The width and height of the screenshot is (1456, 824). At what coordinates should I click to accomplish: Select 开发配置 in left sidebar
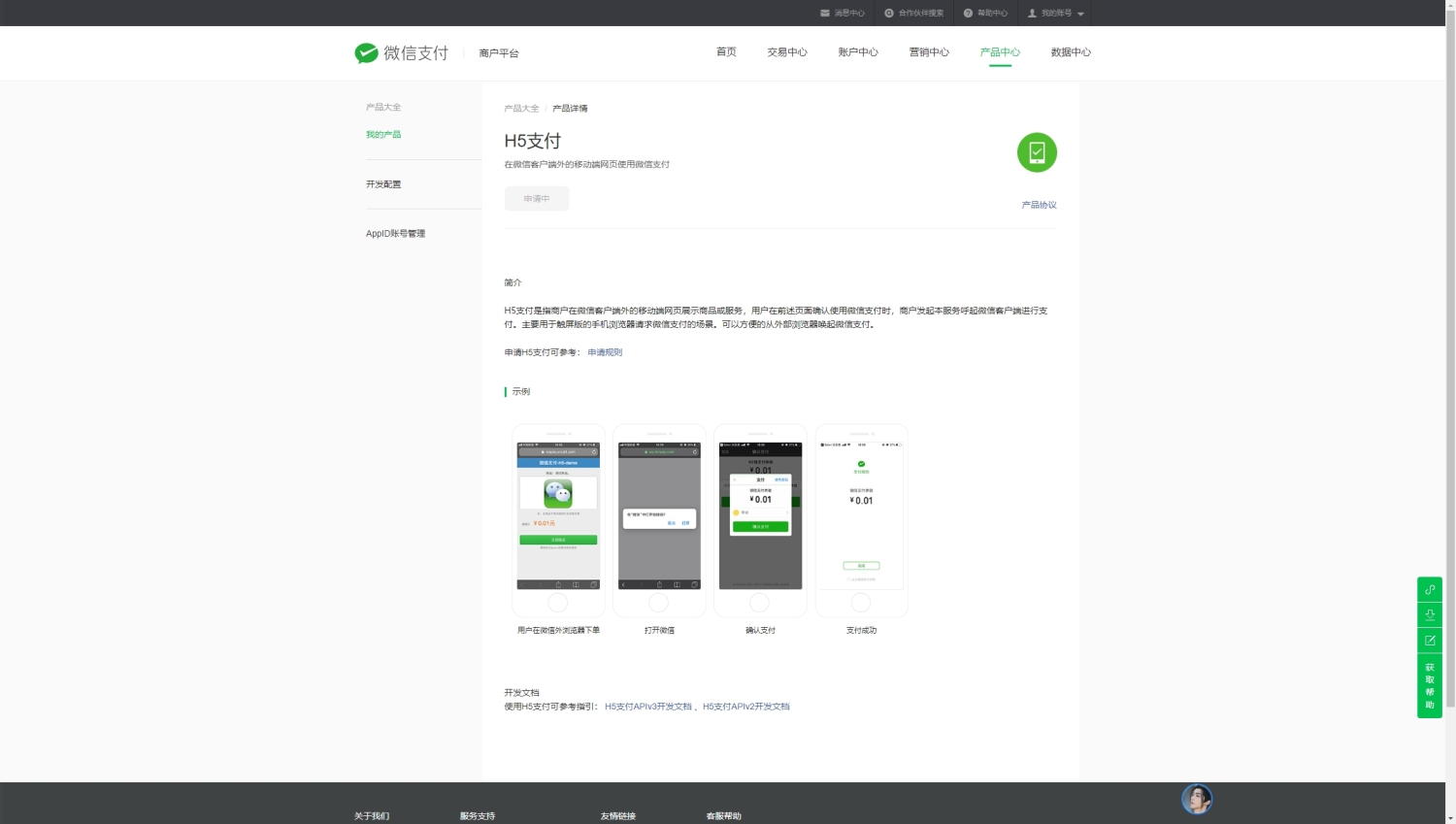pos(383,184)
